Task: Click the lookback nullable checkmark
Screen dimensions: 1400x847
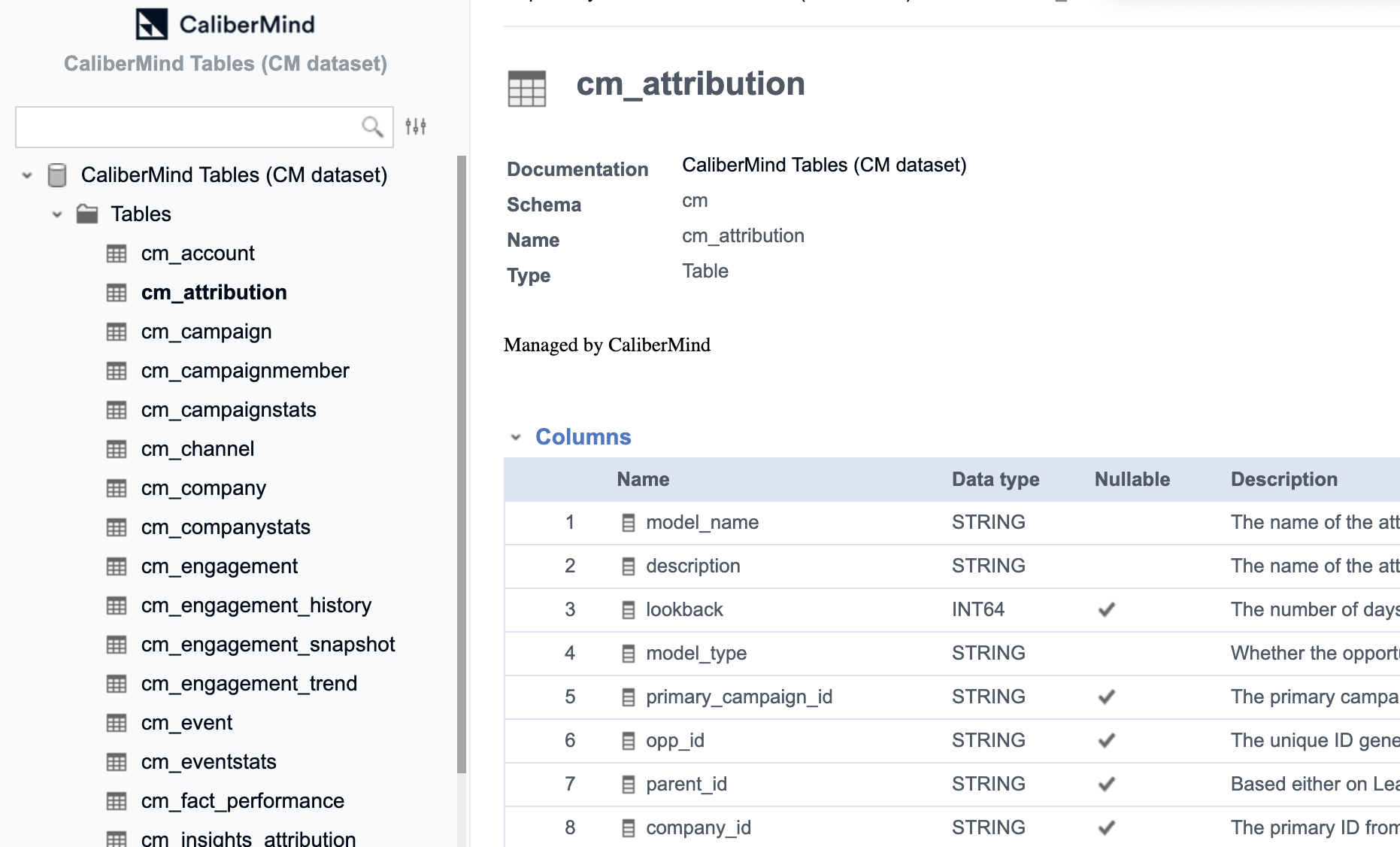Action: (1106, 609)
